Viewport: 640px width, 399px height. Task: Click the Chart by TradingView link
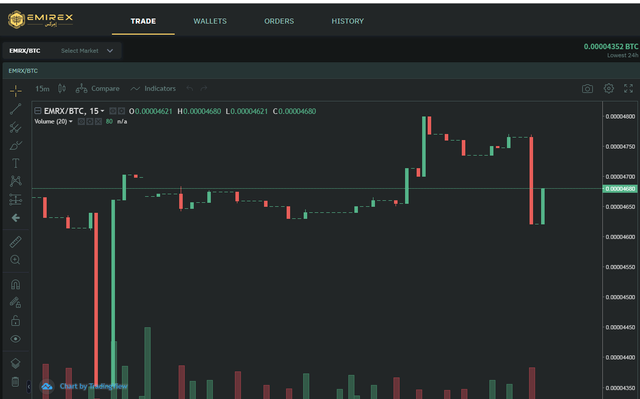[x=93, y=386]
